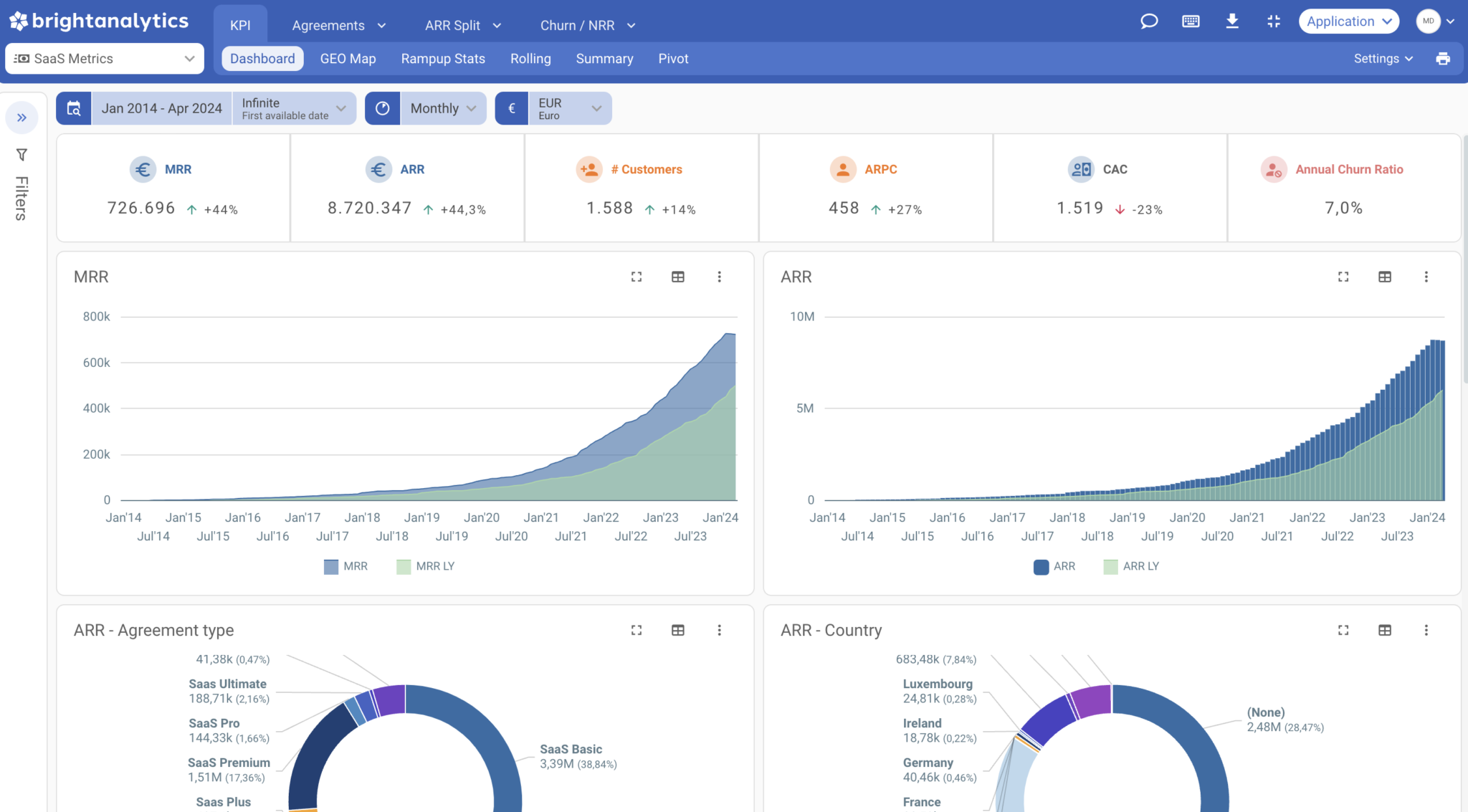Open the chat/comments icon in top bar
Image resolution: width=1468 pixels, height=812 pixels.
pos(1148,22)
